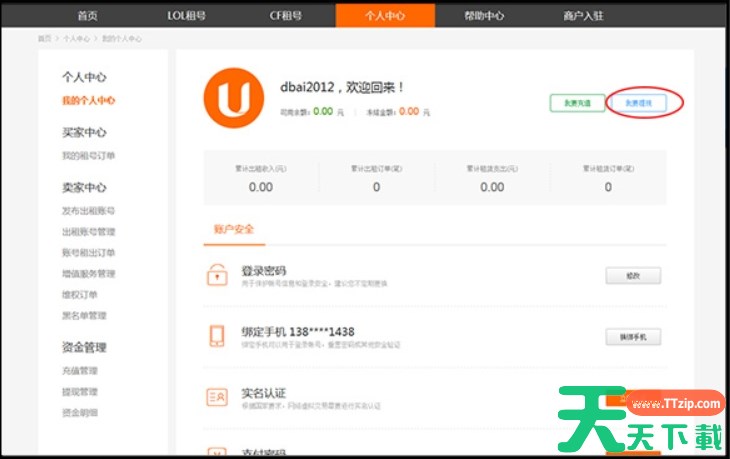The width and height of the screenshot is (730, 459).
Task: Open 我的个人中心 in the sidebar
Action: pos(88,101)
